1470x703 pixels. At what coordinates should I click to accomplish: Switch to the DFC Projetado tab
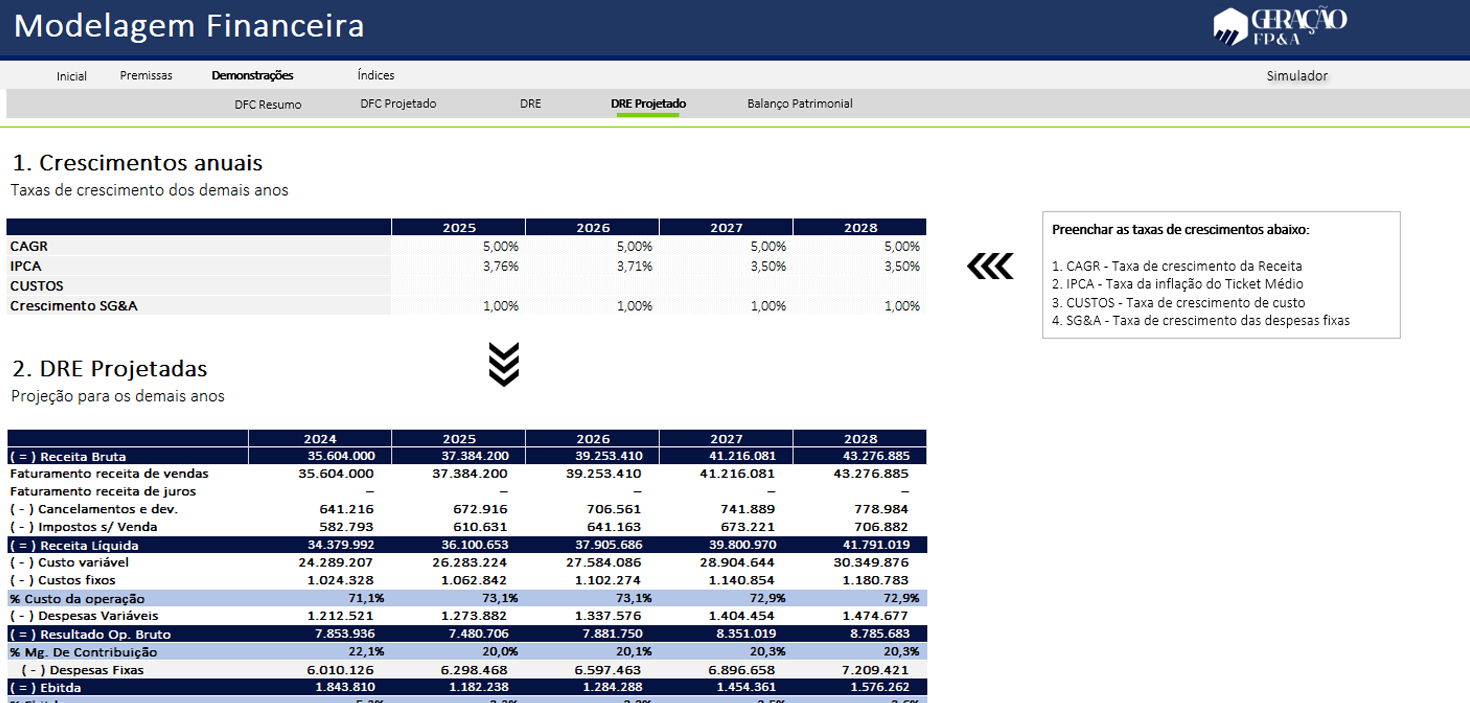coord(398,104)
